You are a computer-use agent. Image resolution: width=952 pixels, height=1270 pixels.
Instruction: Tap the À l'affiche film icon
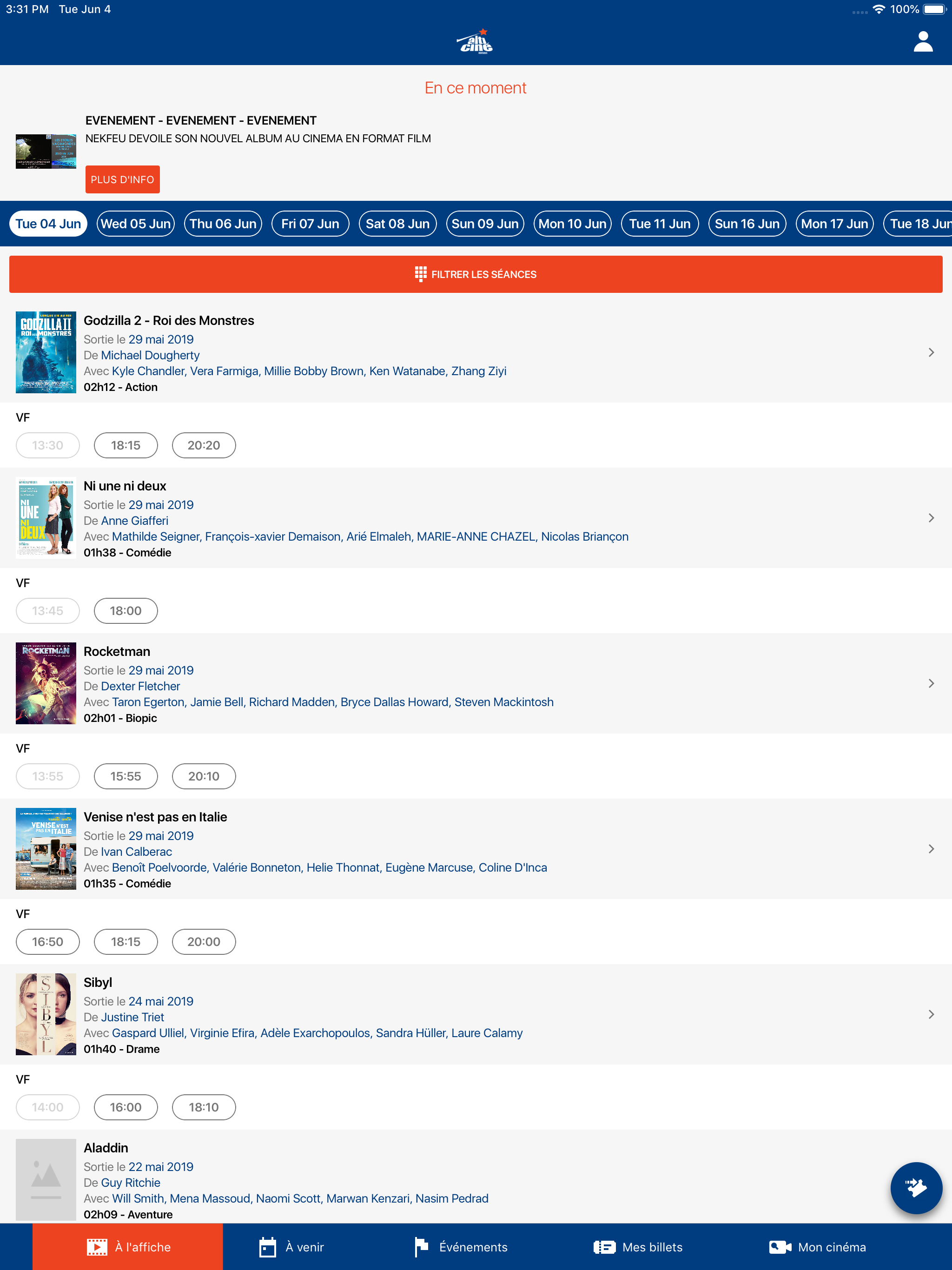coord(97,1246)
